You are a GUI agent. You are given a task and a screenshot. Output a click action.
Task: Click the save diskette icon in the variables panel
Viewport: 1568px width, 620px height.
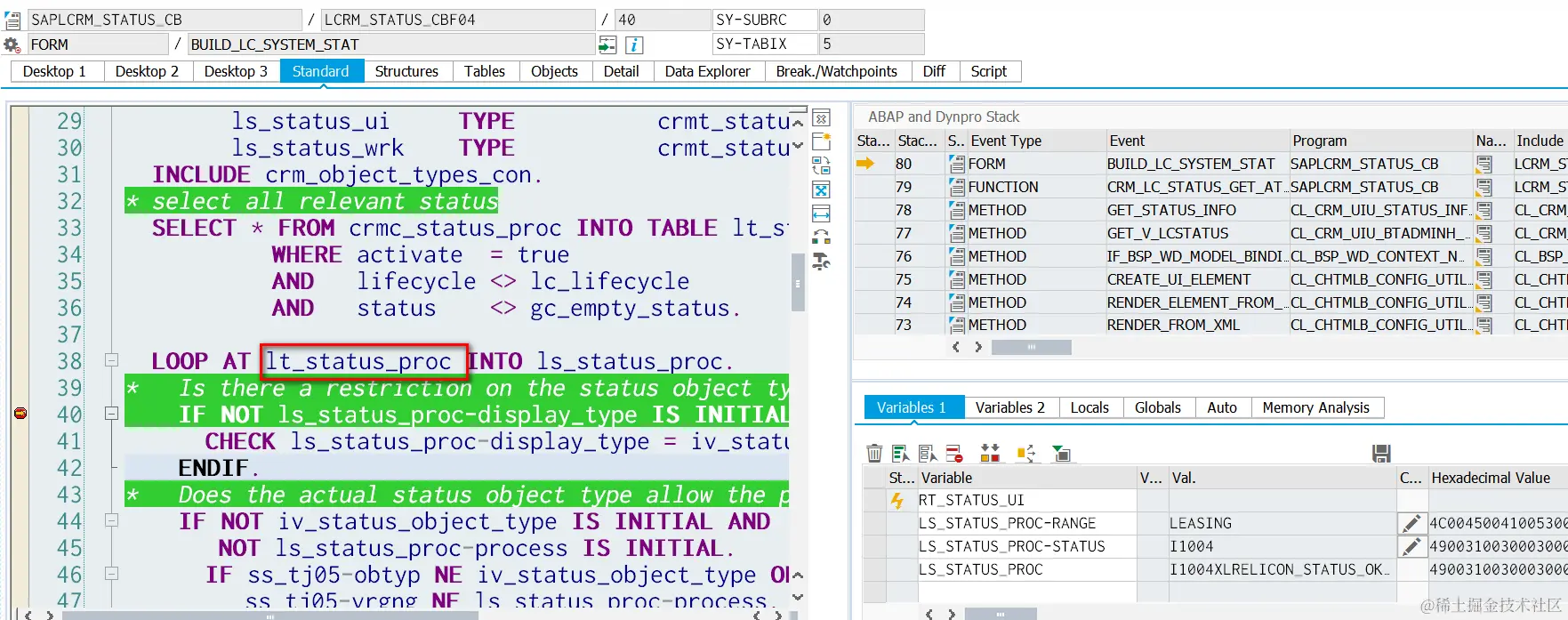pyautogui.click(x=1381, y=454)
